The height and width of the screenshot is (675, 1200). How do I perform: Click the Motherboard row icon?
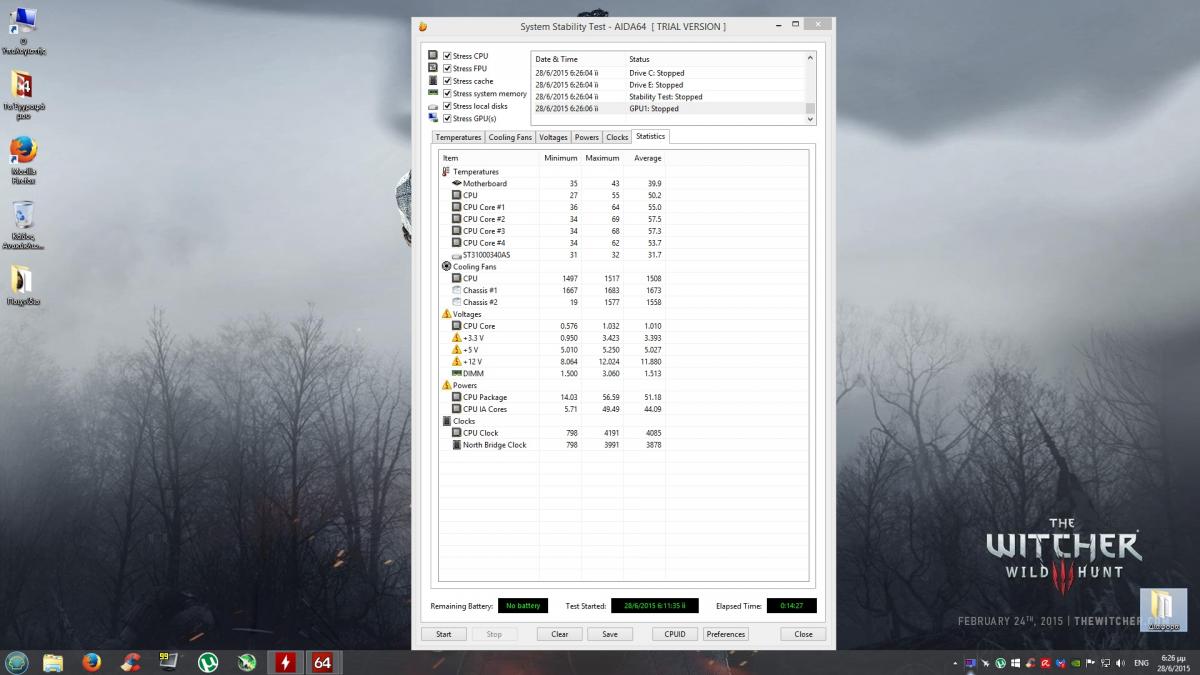coord(457,184)
